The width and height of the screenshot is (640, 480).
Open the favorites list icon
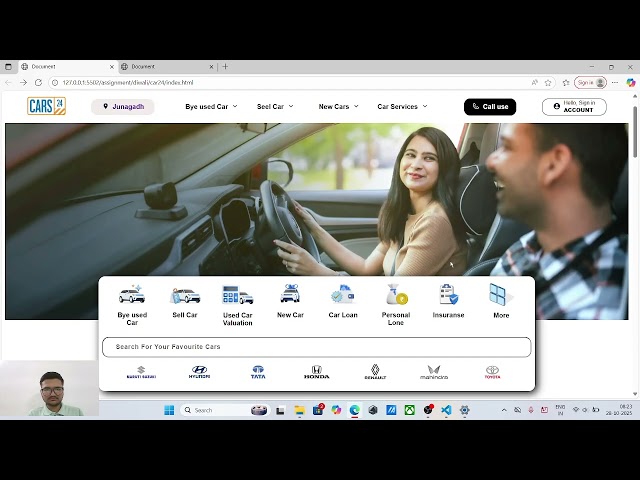[x=566, y=83]
